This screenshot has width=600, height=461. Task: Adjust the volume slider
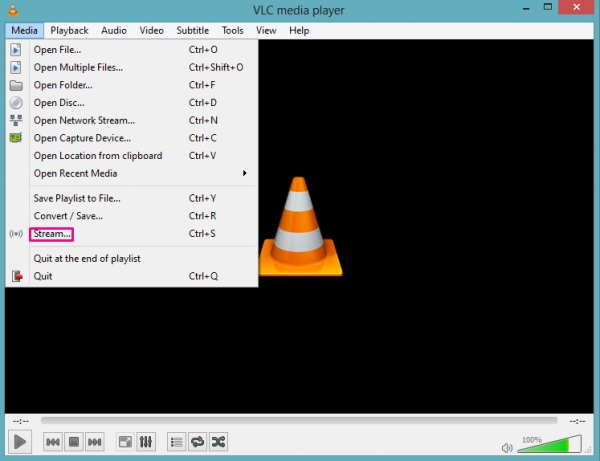[549, 444]
